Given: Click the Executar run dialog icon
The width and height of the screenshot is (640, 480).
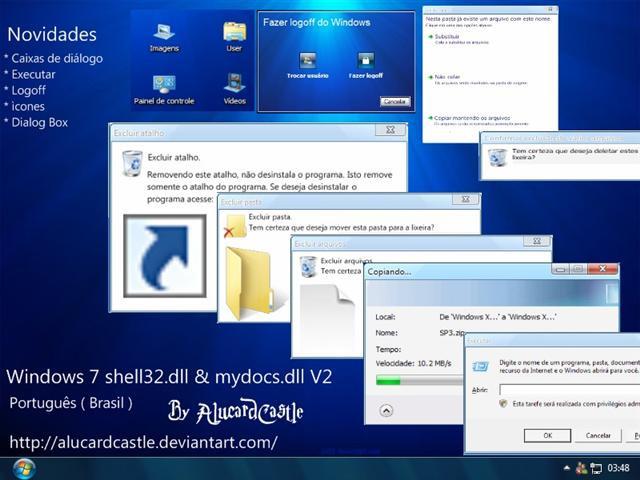Looking at the screenshot, I should tap(480, 366).
